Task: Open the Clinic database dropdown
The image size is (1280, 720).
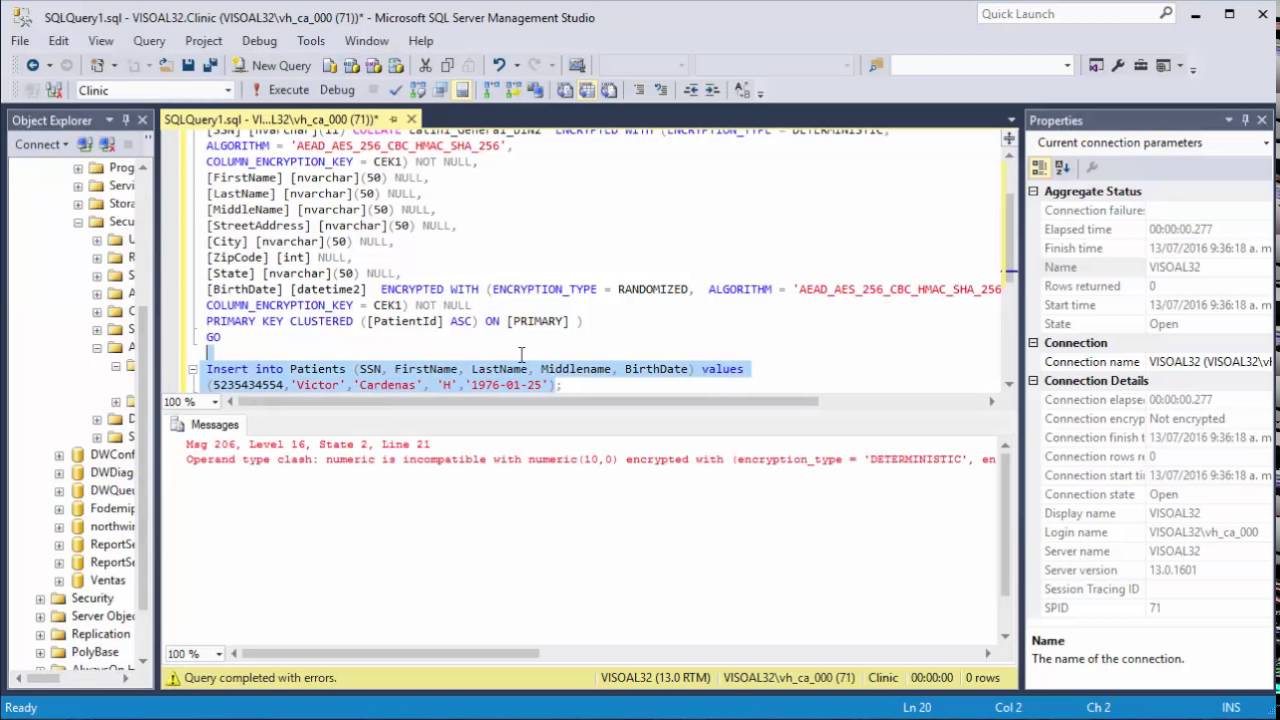Action: (x=228, y=90)
